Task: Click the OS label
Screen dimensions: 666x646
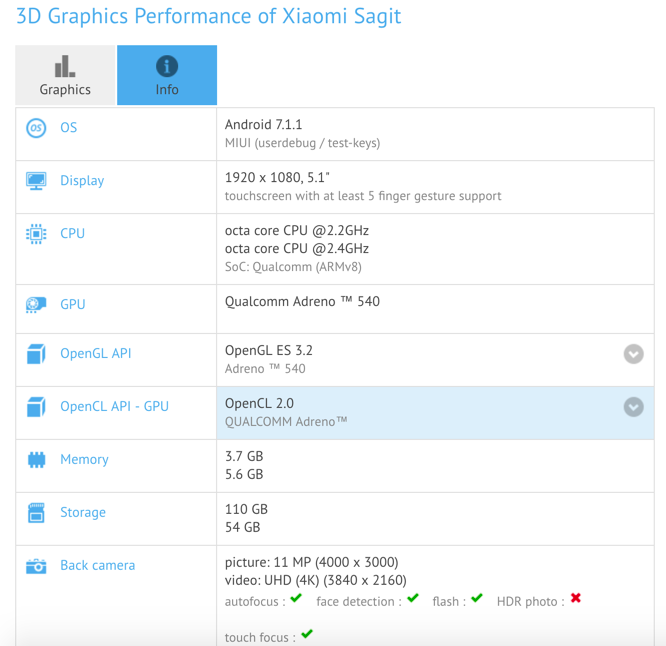Action: pos(68,127)
